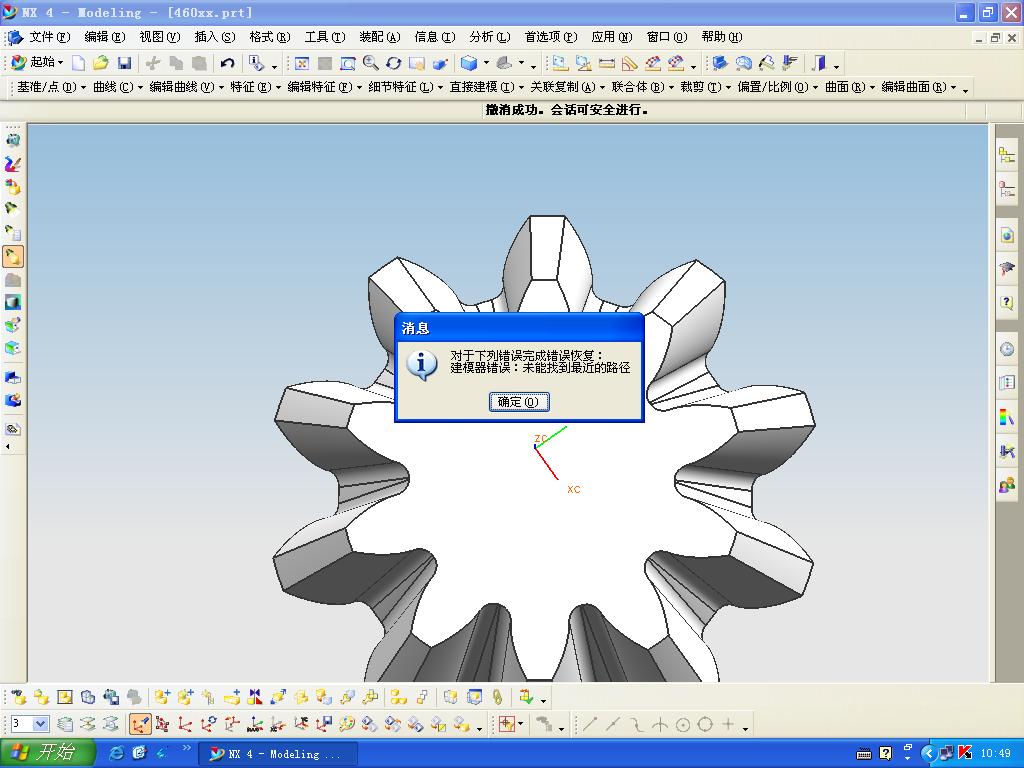Open the 分析(L) menu
Image resolution: width=1024 pixels, height=768 pixels.
490,37
